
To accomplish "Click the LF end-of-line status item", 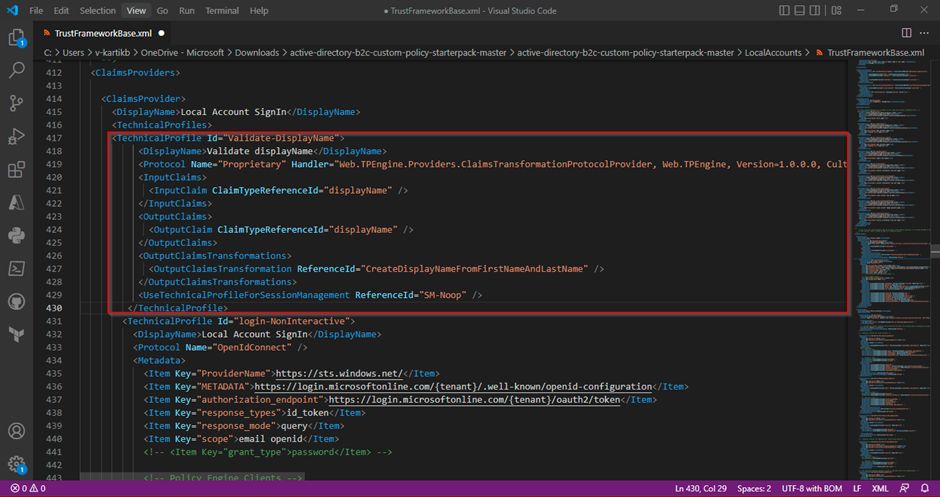I will (857, 489).
